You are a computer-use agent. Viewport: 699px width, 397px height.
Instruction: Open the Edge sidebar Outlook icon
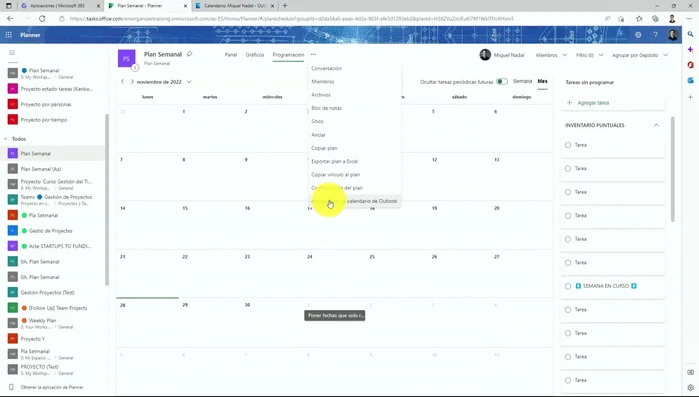click(691, 81)
